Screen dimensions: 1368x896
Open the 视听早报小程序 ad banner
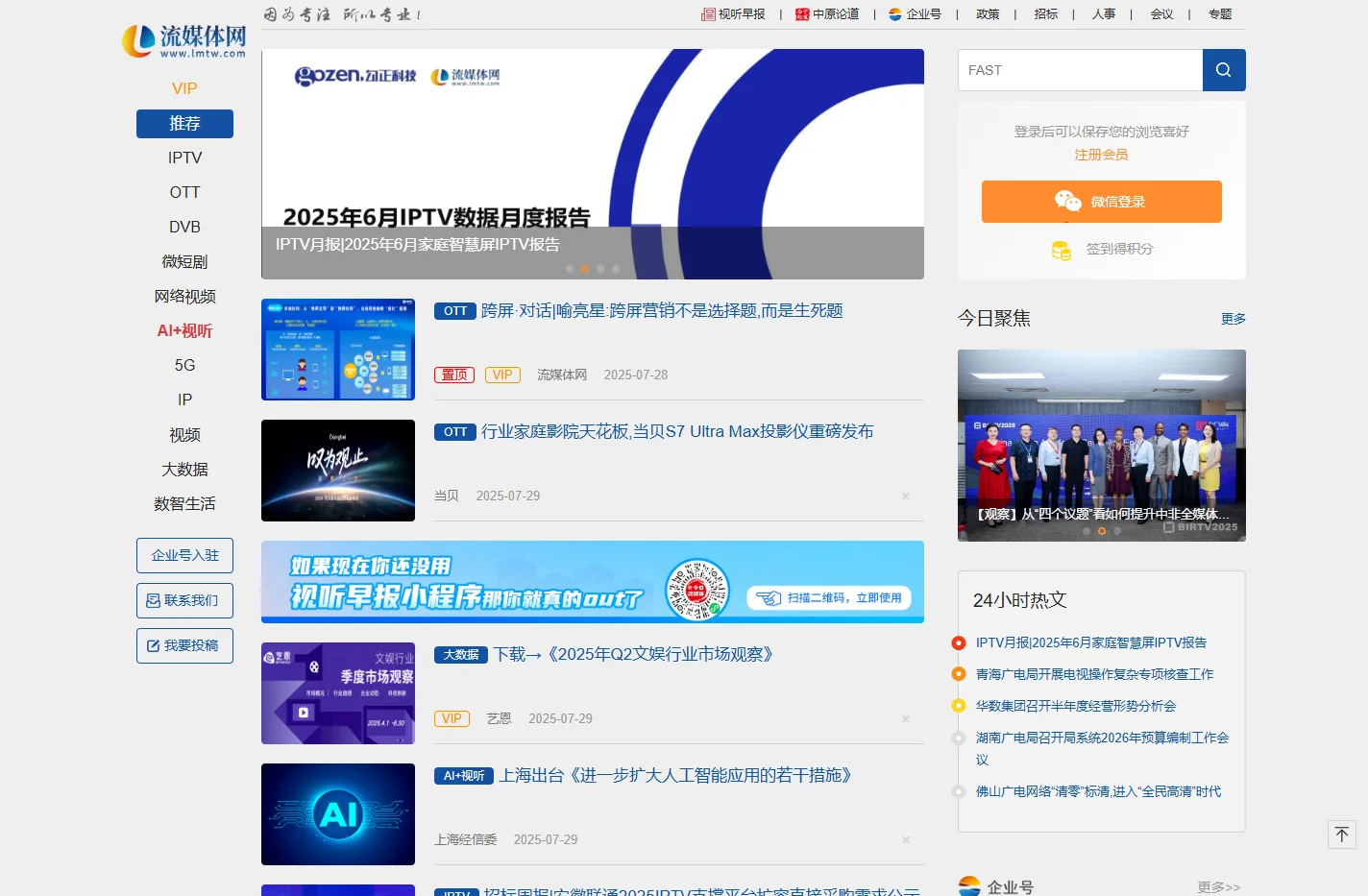(593, 582)
